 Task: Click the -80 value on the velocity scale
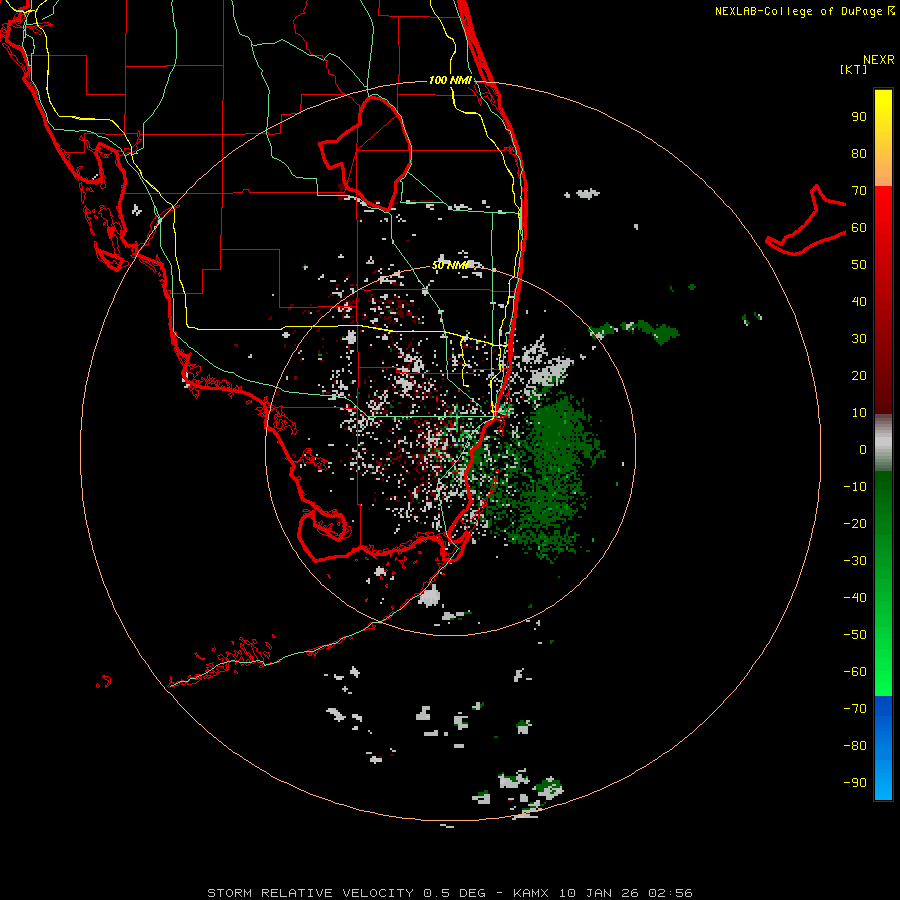coord(855,746)
